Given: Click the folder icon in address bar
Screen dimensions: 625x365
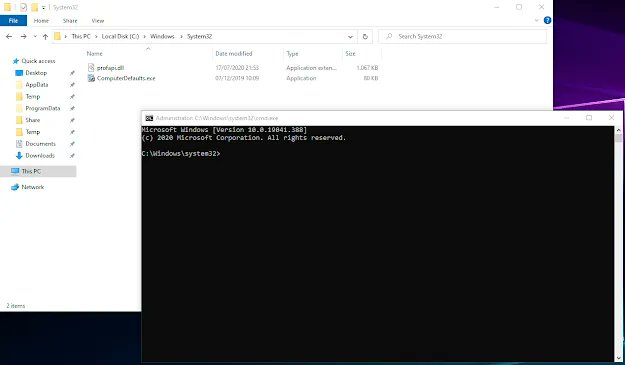Looking at the screenshot, I should click(57, 37).
